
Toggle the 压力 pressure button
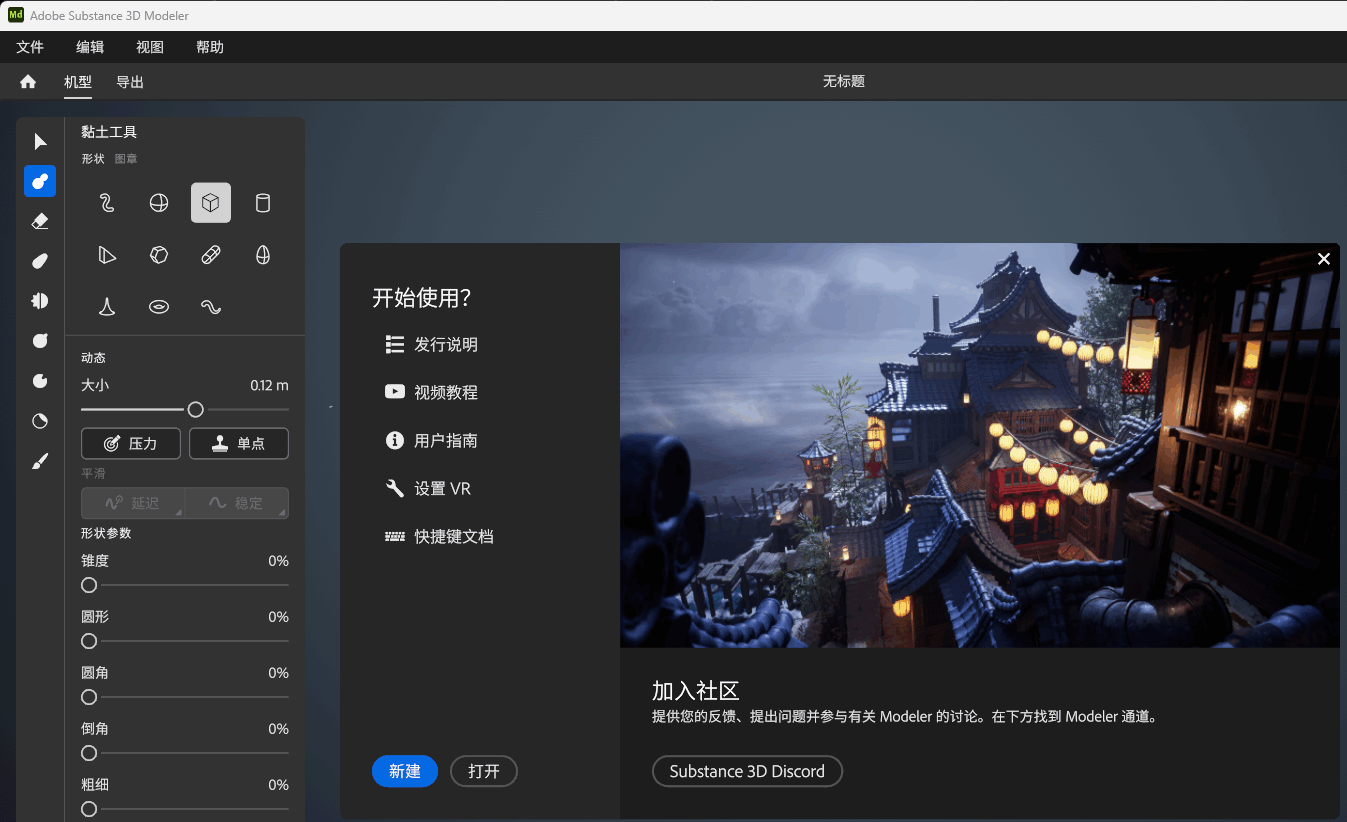click(x=131, y=443)
